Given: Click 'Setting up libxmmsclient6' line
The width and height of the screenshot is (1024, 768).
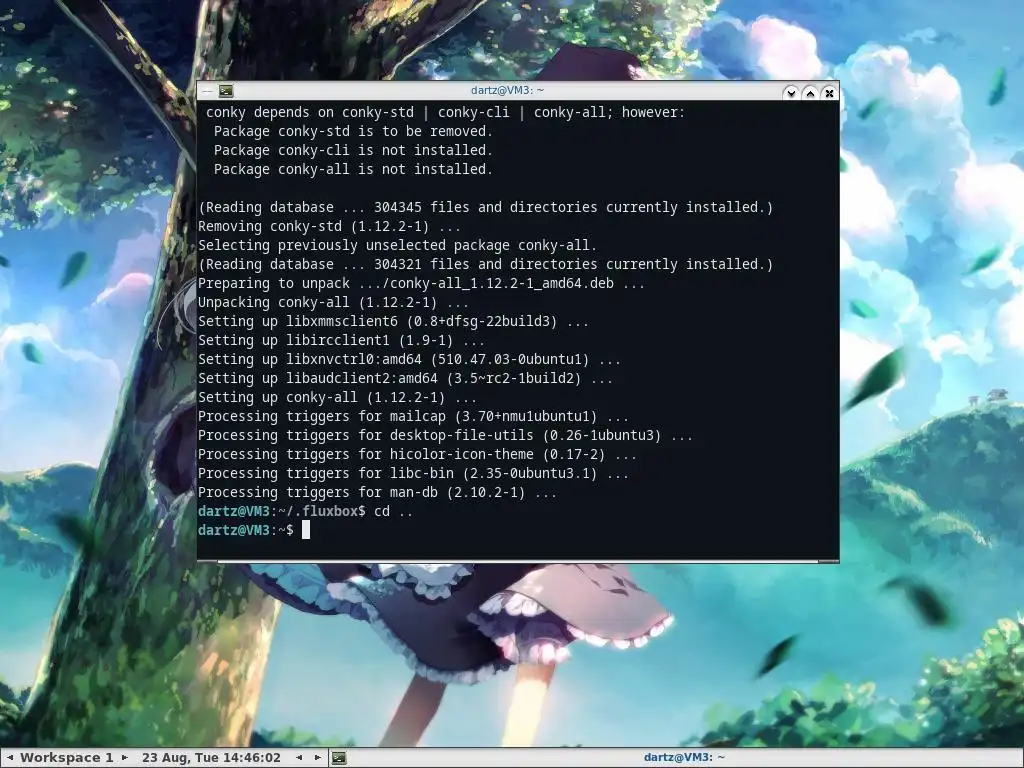Looking at the screenshot, I should coord(393,321).
